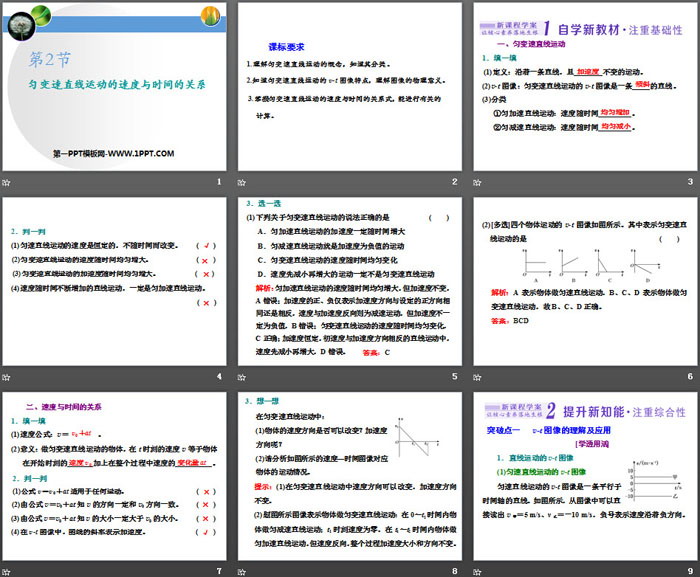
Task: Click the red '答案: BCD' text
Action: click(508, 321)
